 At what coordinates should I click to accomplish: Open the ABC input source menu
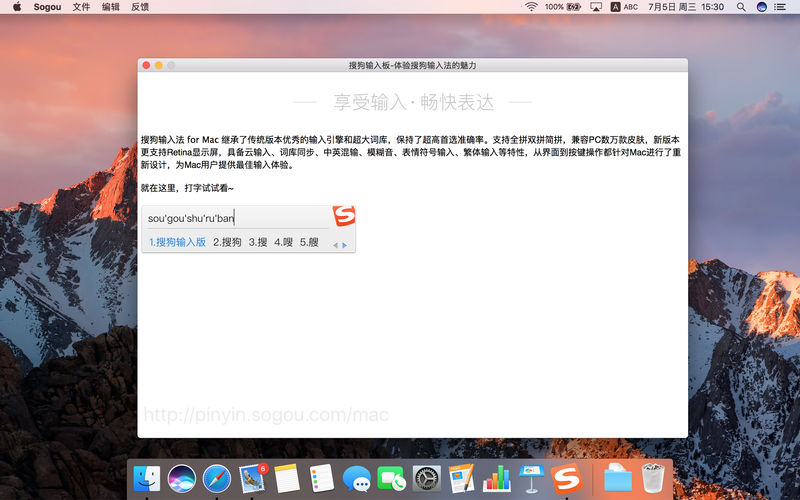coord(624,7)
